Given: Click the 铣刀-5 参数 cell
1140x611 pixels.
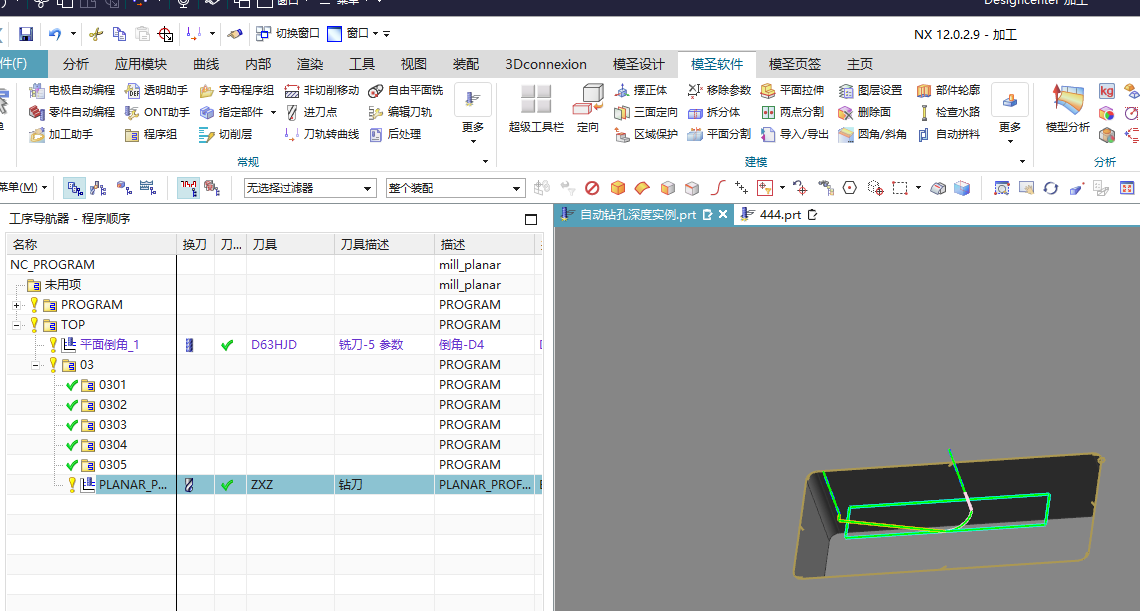Looking at the screenshot, I should (385, 345).
